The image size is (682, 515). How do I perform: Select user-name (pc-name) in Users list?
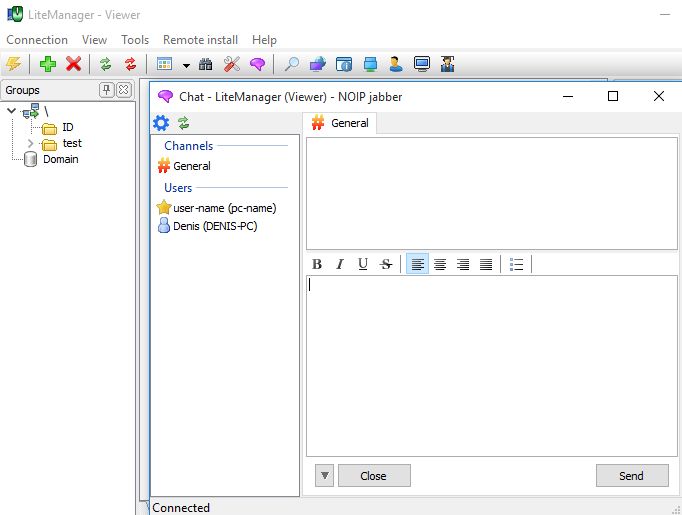216,208
